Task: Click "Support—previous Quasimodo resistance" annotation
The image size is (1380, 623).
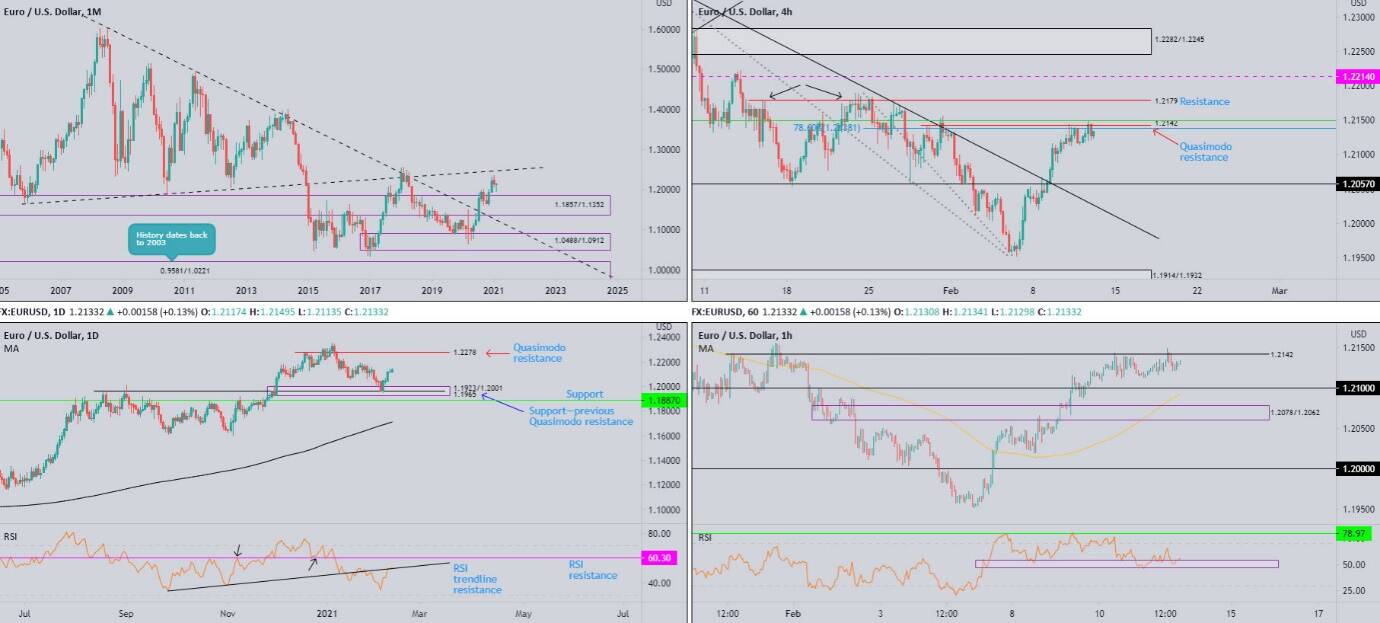Action: click(x=580, y=416)
